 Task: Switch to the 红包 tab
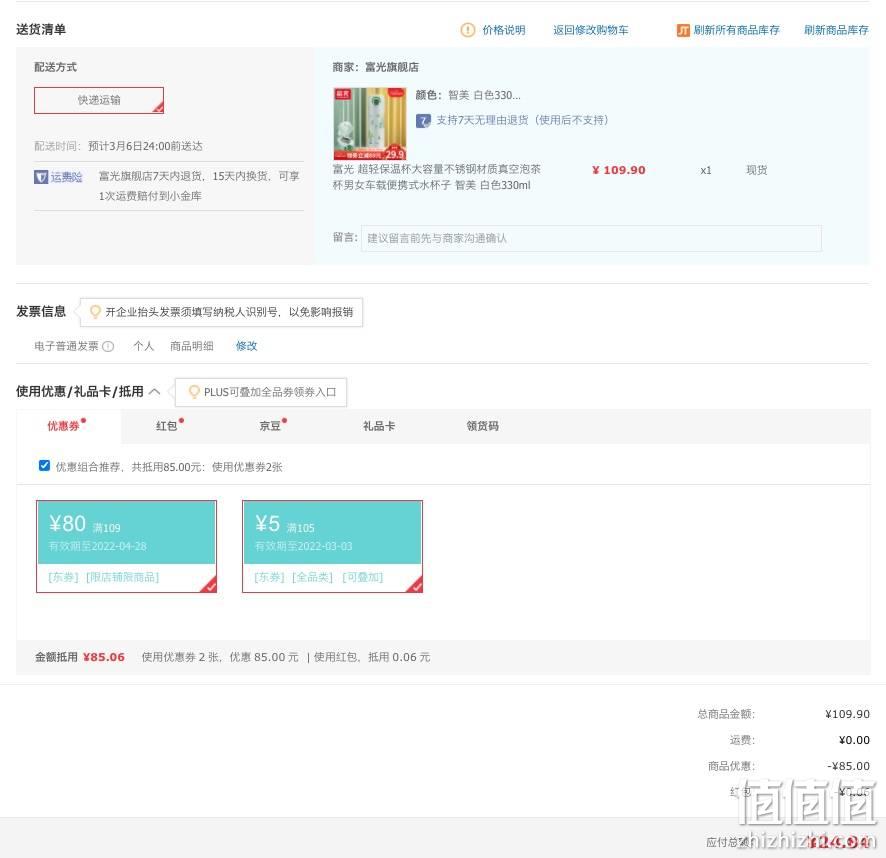pos(167,426)
